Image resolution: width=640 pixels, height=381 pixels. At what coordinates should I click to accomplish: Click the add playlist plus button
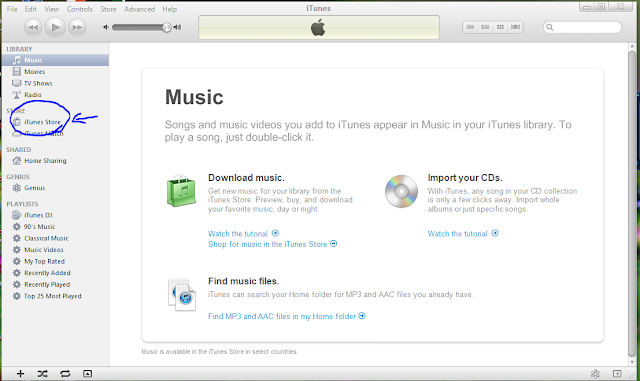click(x=20, y=373)
